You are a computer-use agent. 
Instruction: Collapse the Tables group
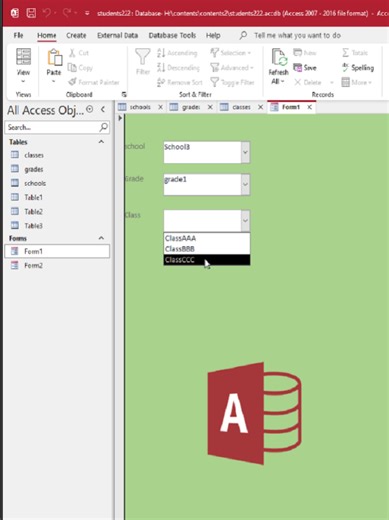tap(101, 142)
